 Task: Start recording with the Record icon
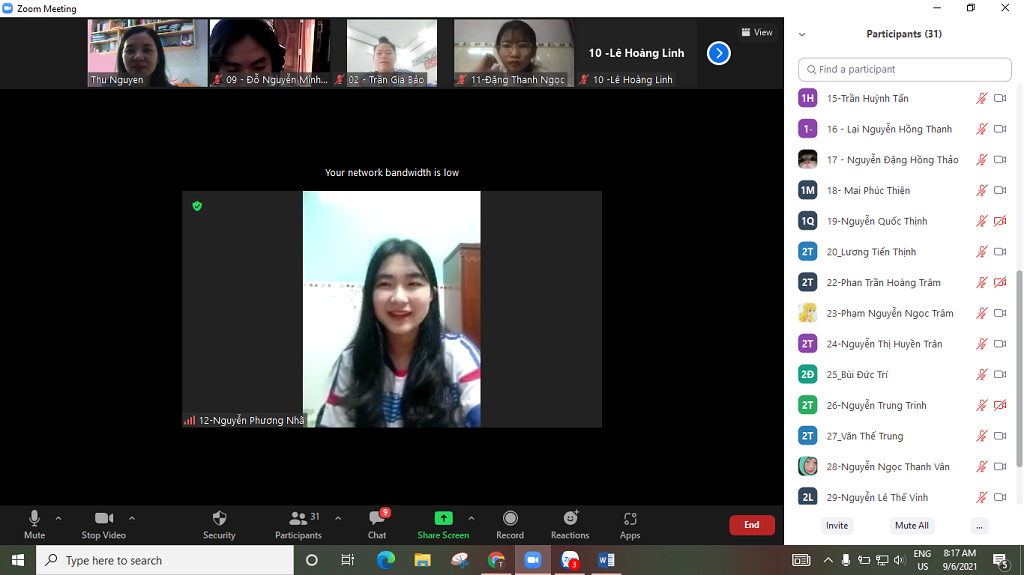pyautogui.click(x=510, y=518)
